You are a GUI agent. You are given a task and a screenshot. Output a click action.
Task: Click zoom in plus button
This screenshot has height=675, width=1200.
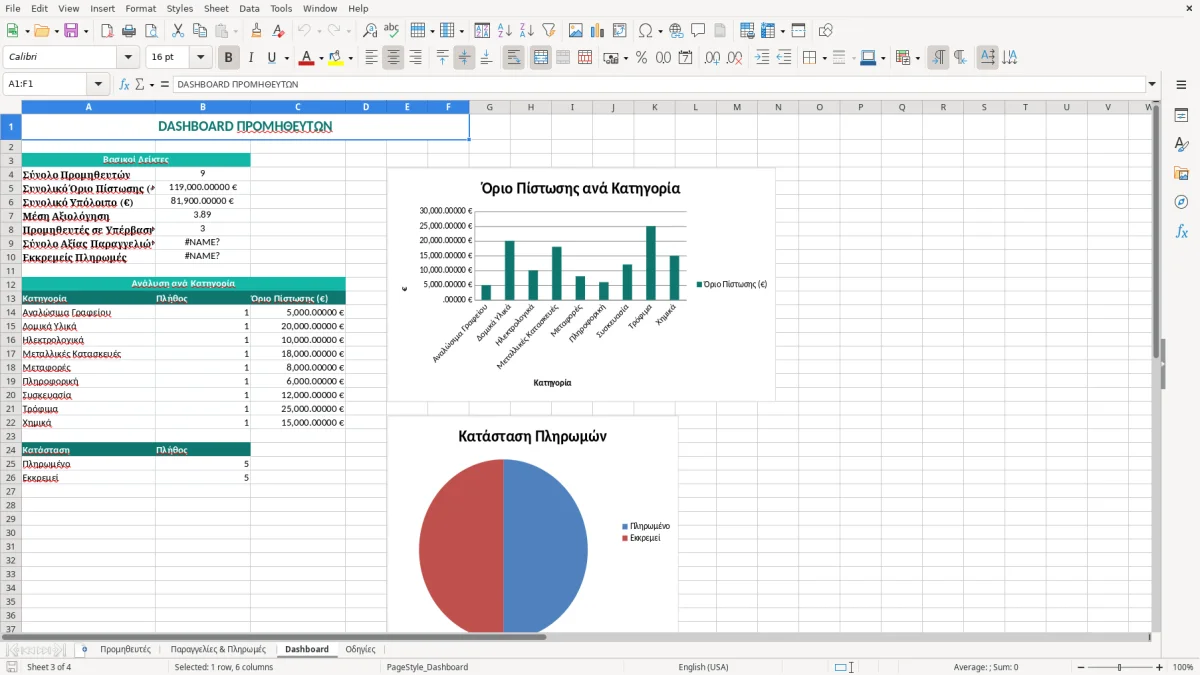(1160, 667)
